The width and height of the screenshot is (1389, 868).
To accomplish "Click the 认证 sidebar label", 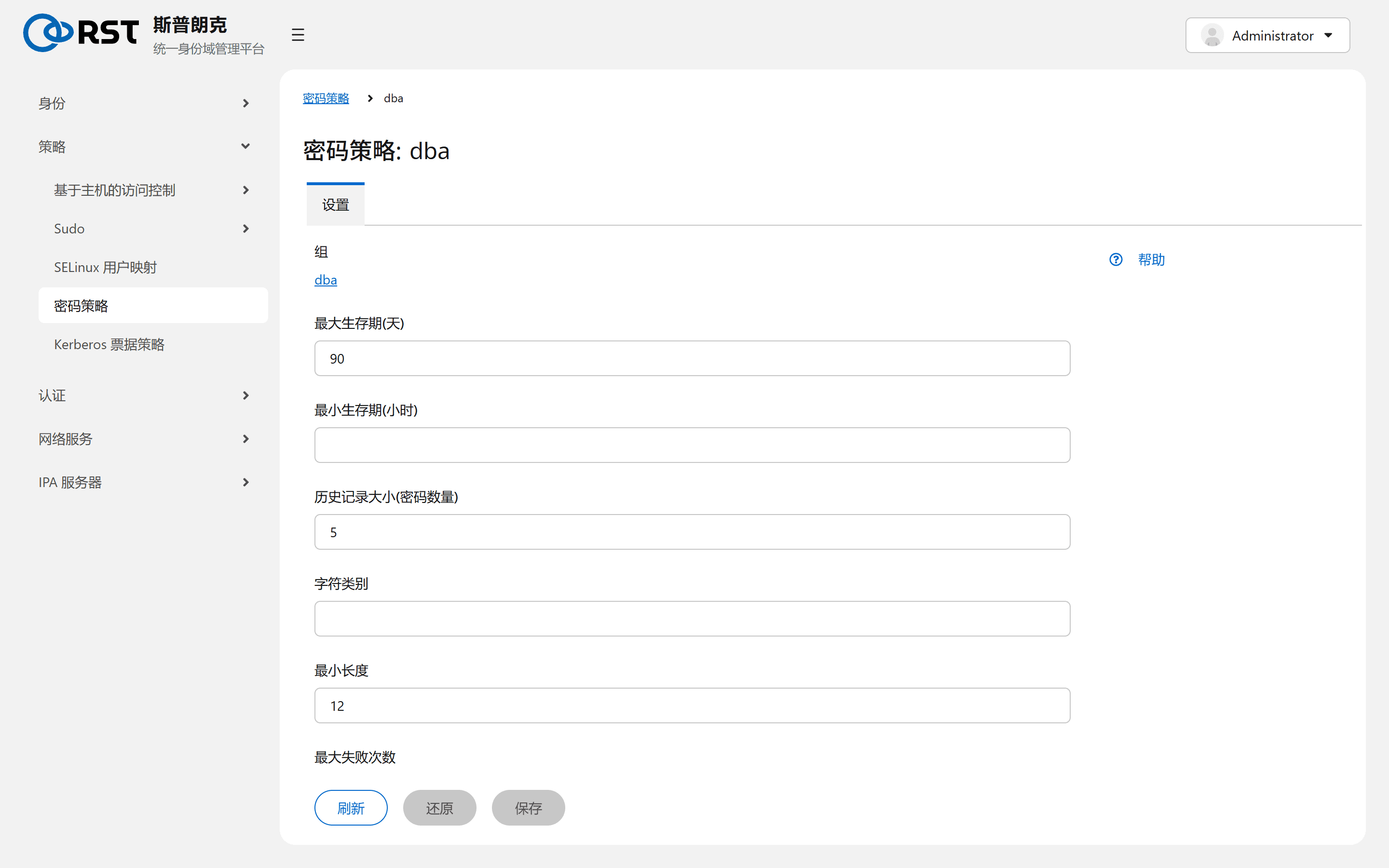I will [52, 395].
